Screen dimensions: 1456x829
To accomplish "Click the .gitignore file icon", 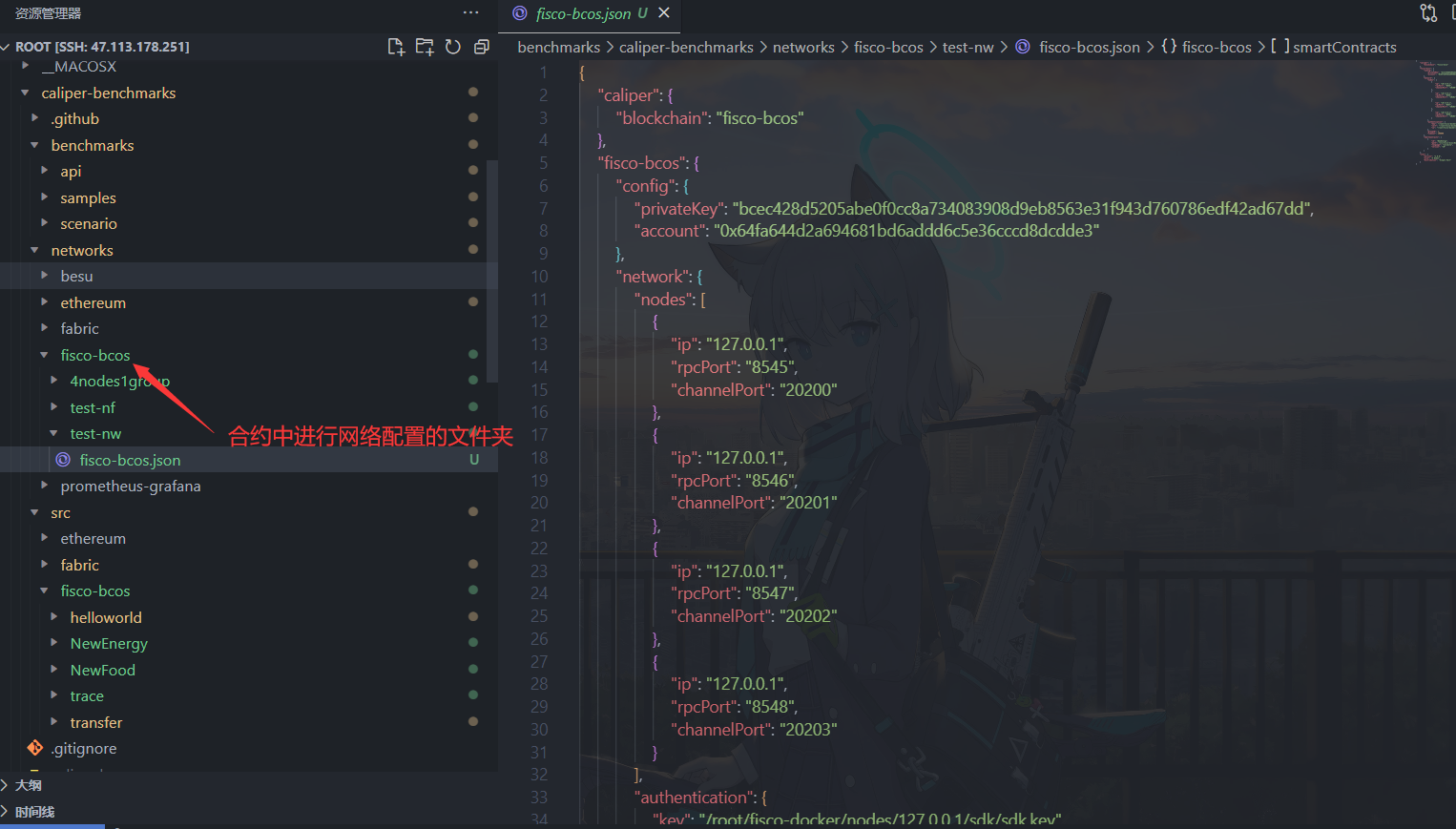I will coord(35,748).
